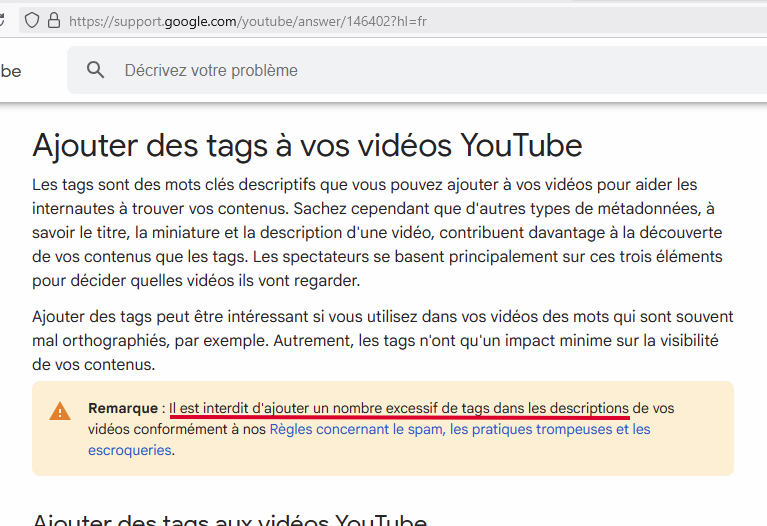This screenshot has height=526, width=767.
Task: Click the paragraph starting "Les tags sont des mots clés"
Action: pyautogui.click(x=377, y=232)
